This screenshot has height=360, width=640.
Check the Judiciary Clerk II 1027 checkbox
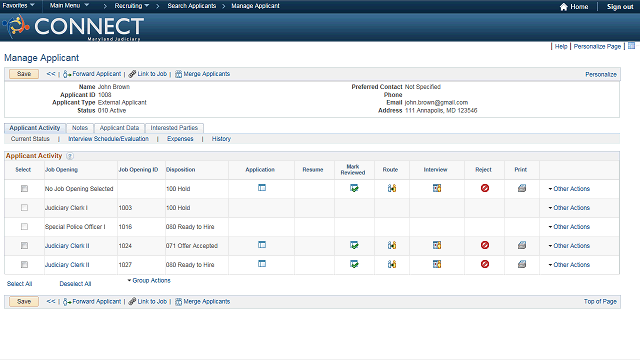24,264
